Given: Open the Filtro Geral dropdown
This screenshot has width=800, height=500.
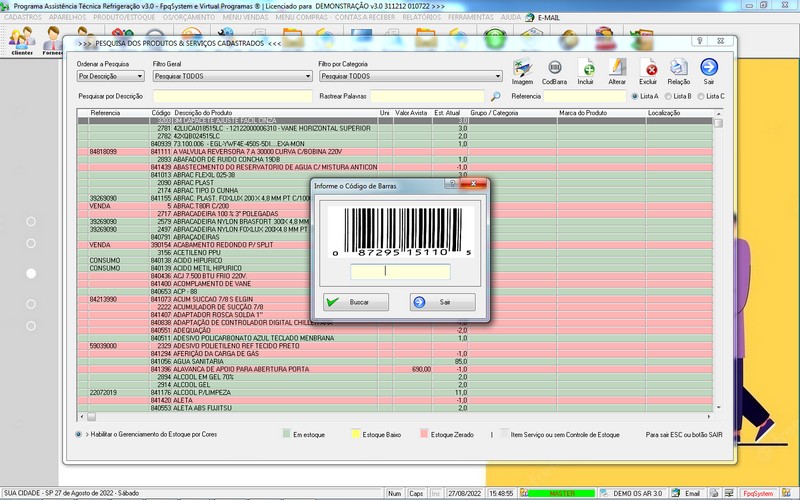Looking at the screenshot, I should pos(233,76).
